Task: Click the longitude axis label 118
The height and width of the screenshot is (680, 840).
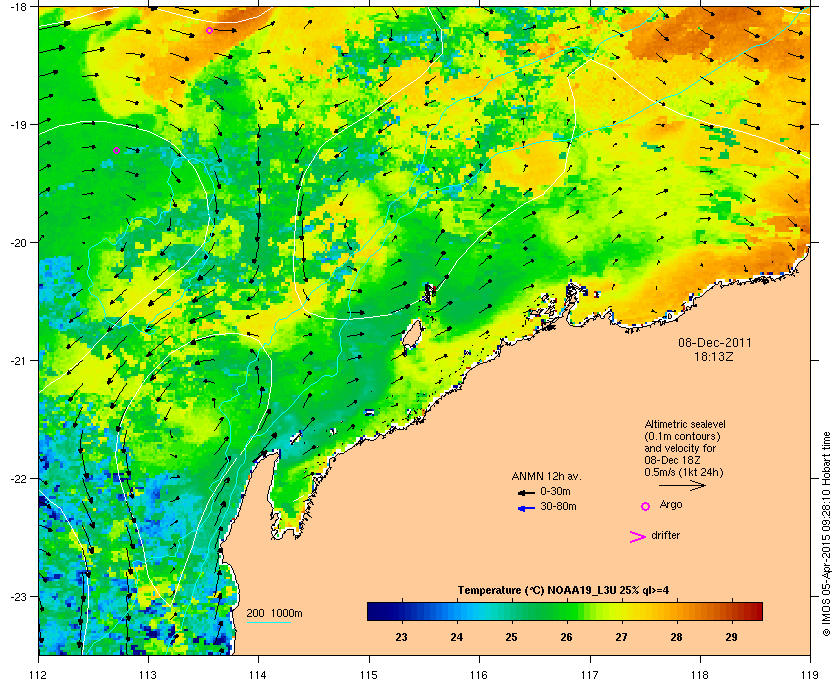Action: [700, 674]
